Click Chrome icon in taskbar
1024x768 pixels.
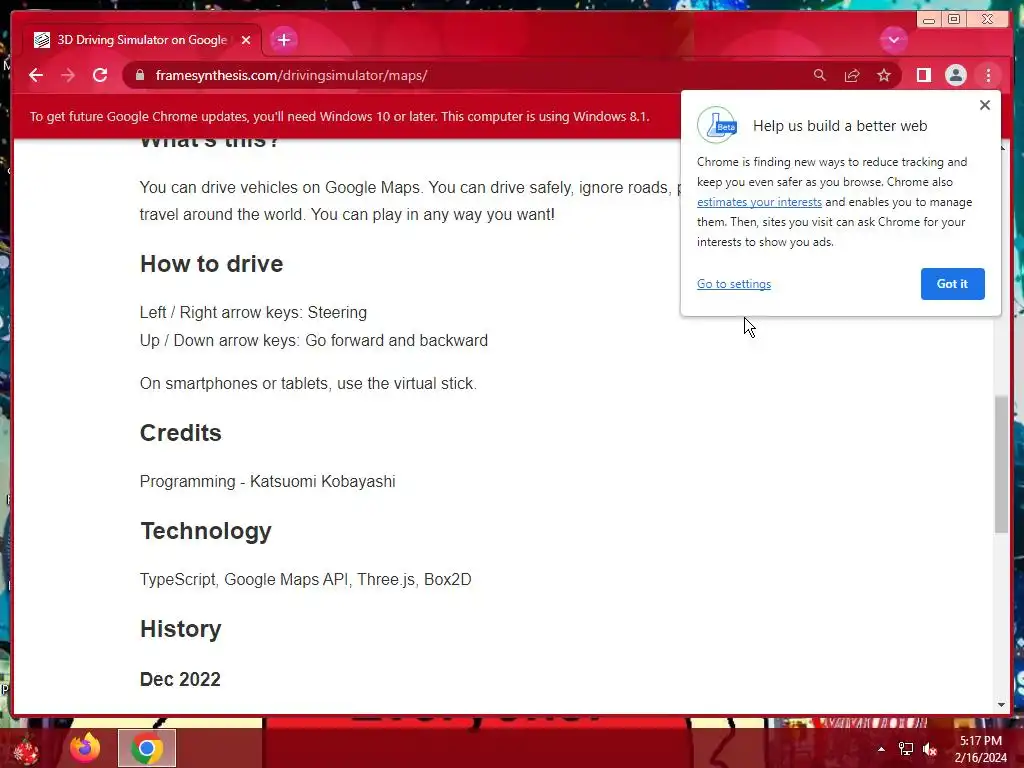(147, 748)
